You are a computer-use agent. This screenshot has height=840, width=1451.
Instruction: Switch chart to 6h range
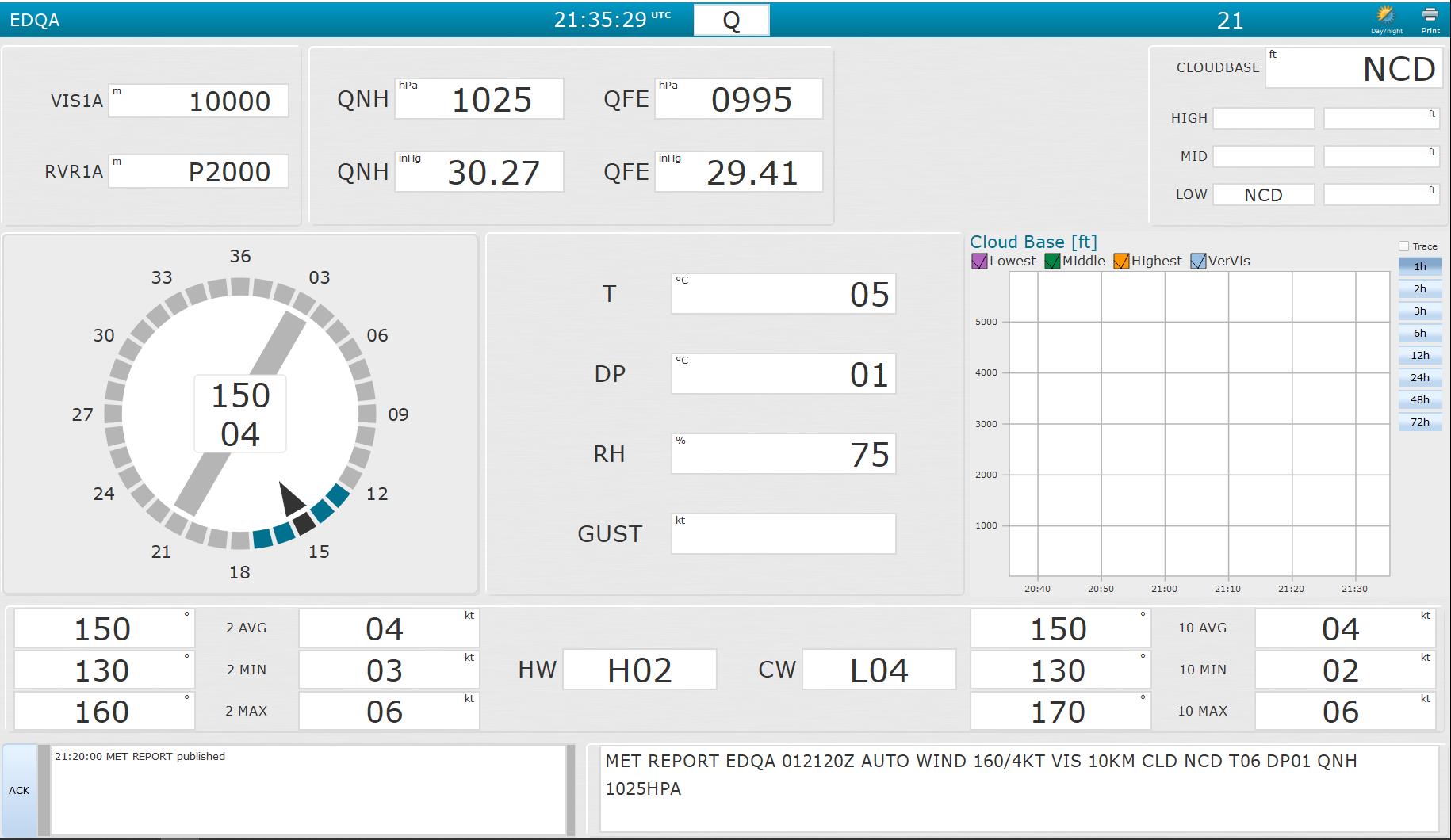click(x=1419, y=334)
